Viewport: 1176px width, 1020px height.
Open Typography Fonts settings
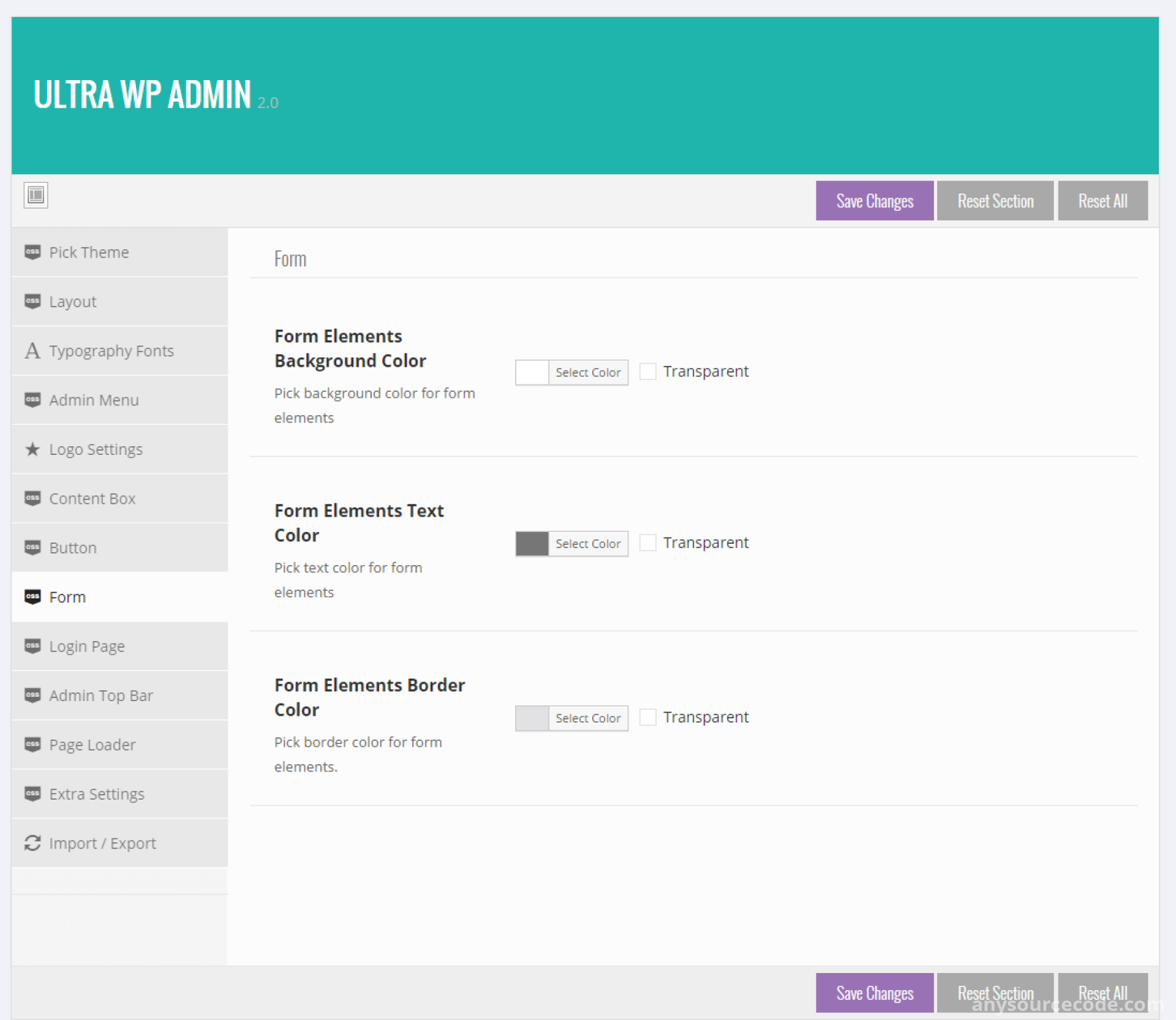tap(120, 351)
